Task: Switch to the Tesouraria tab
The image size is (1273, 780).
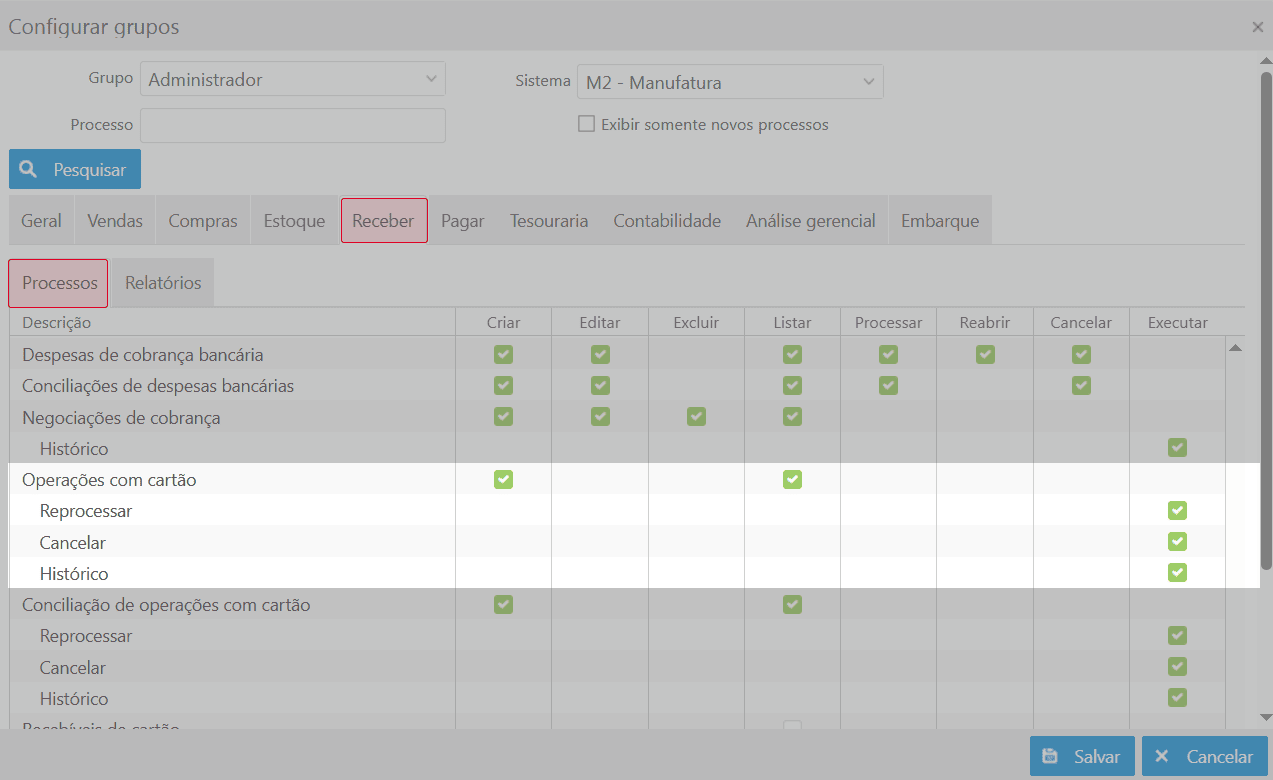Action: 548,221
